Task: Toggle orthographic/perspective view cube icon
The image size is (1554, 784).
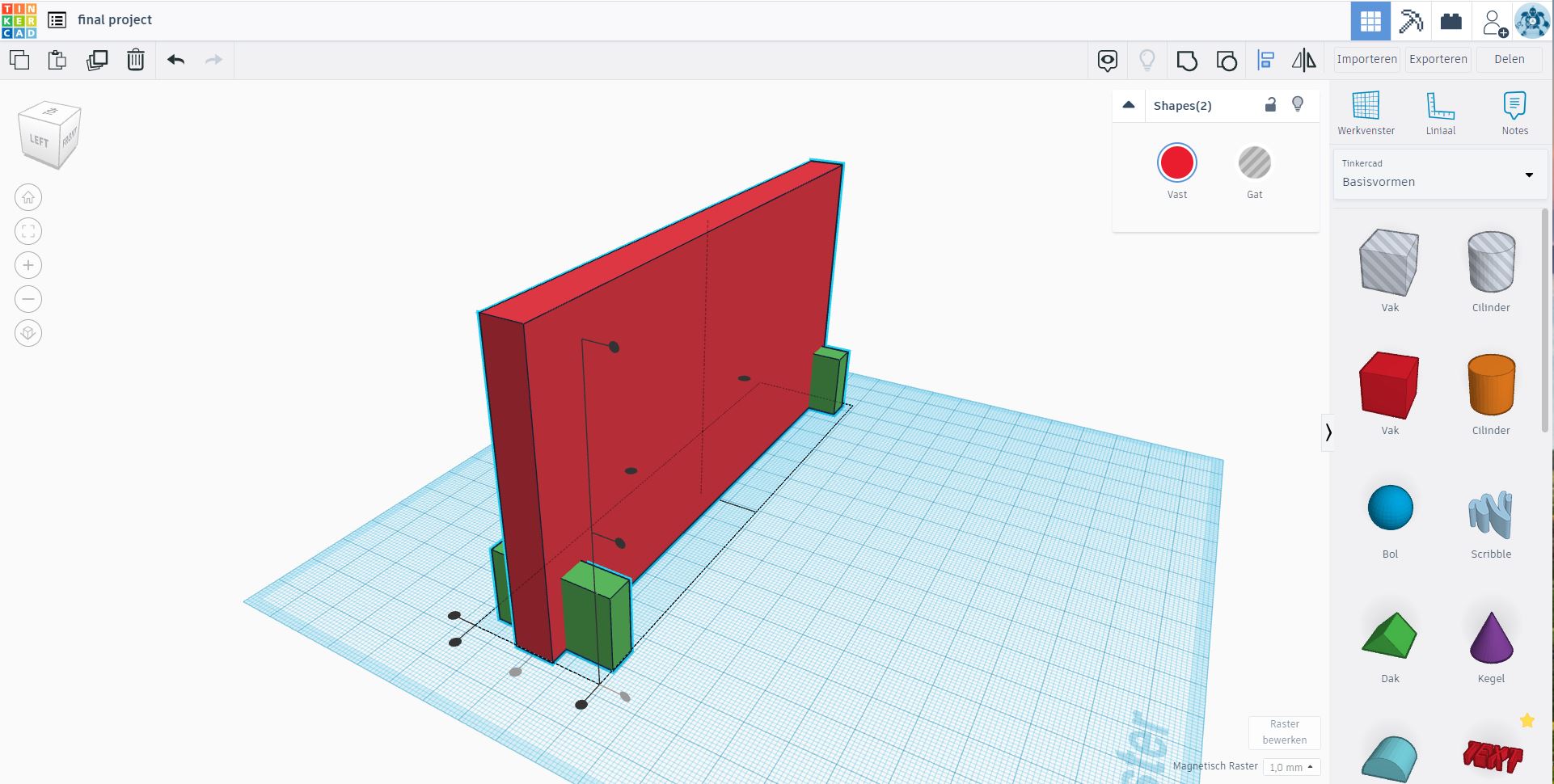Action: (28, 333)
